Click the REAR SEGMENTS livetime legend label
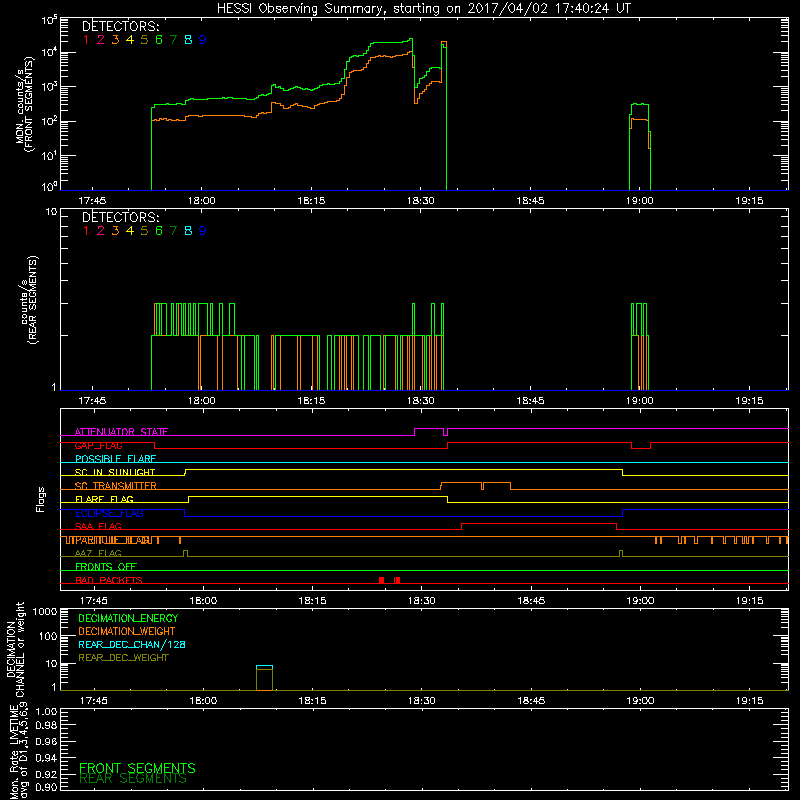The image size is (800, 800). [x=133, y=779]
